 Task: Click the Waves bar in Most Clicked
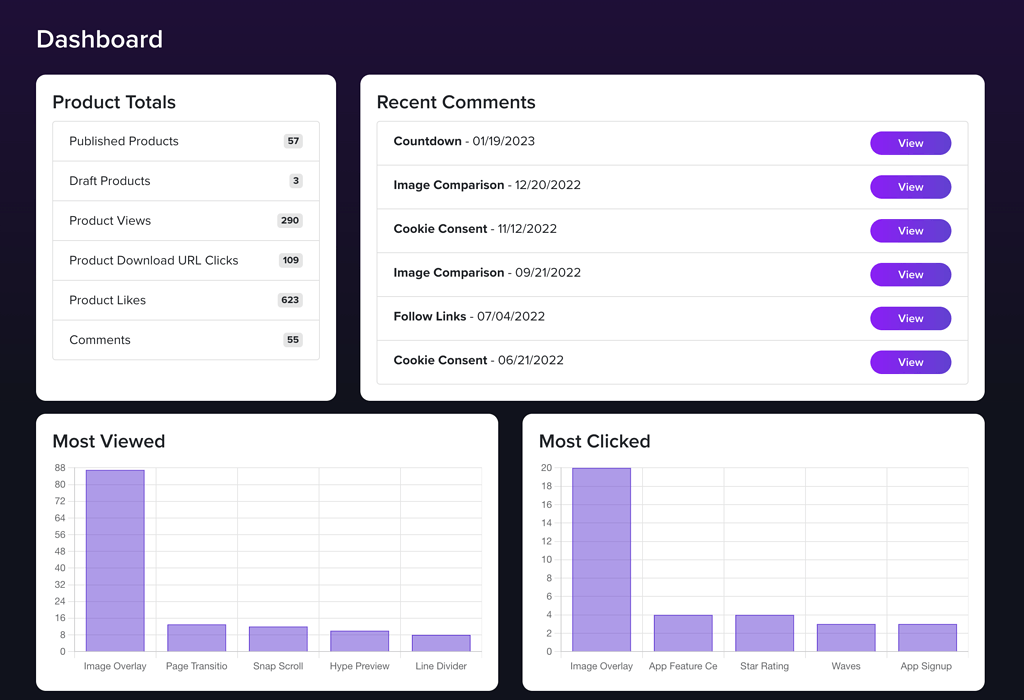point(846,638)
